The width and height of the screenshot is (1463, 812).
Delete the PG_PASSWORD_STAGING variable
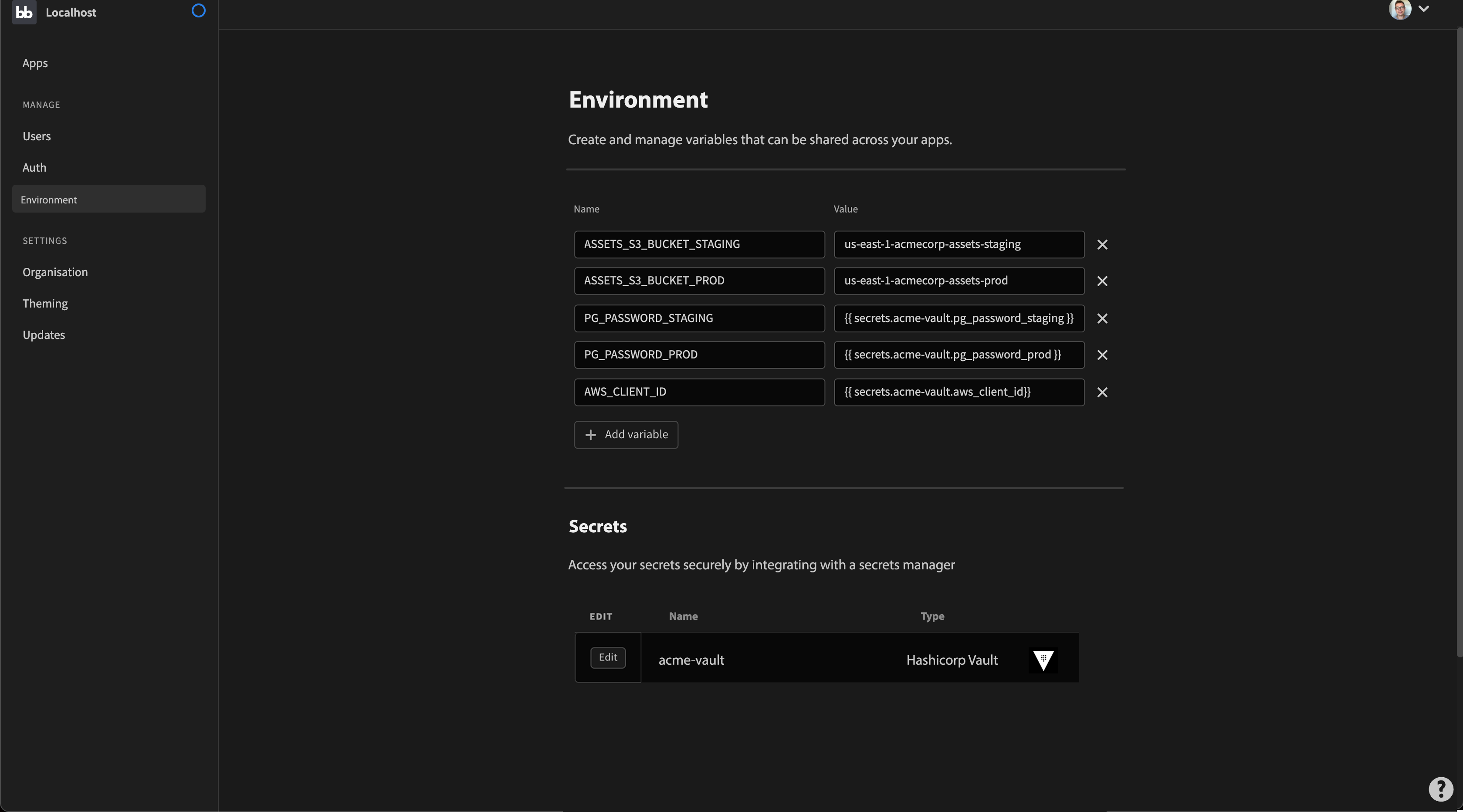(1102, 318)
